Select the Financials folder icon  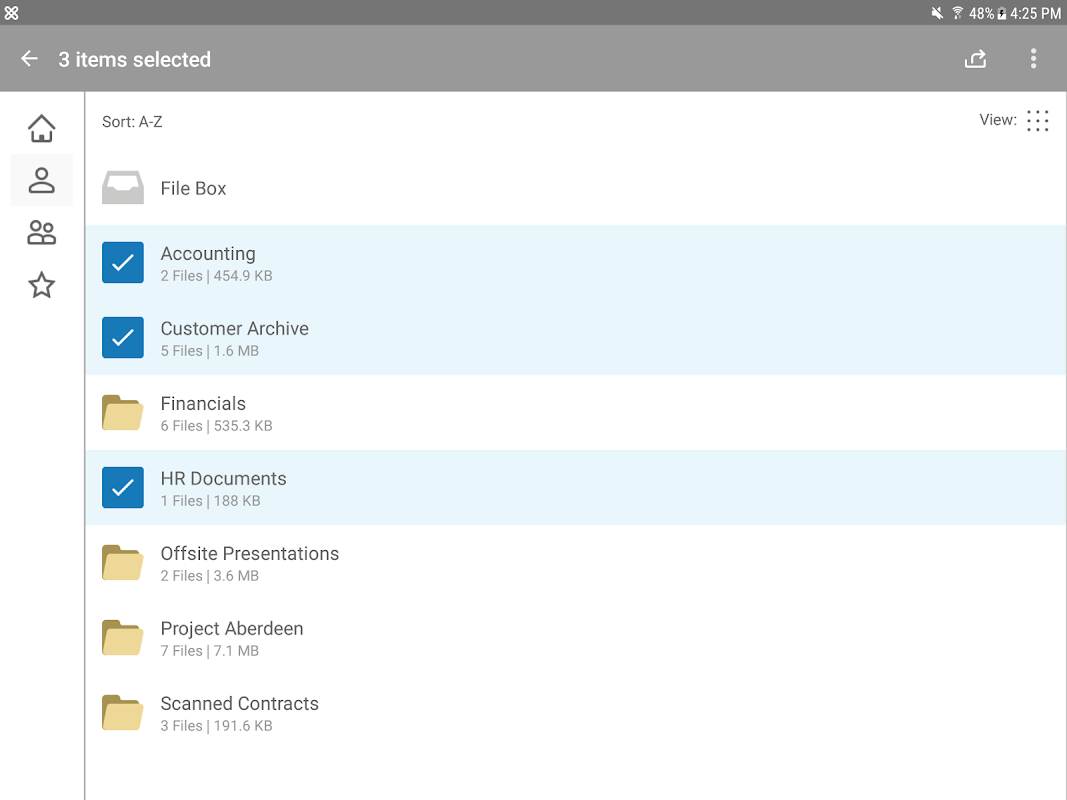pos(123,413)
